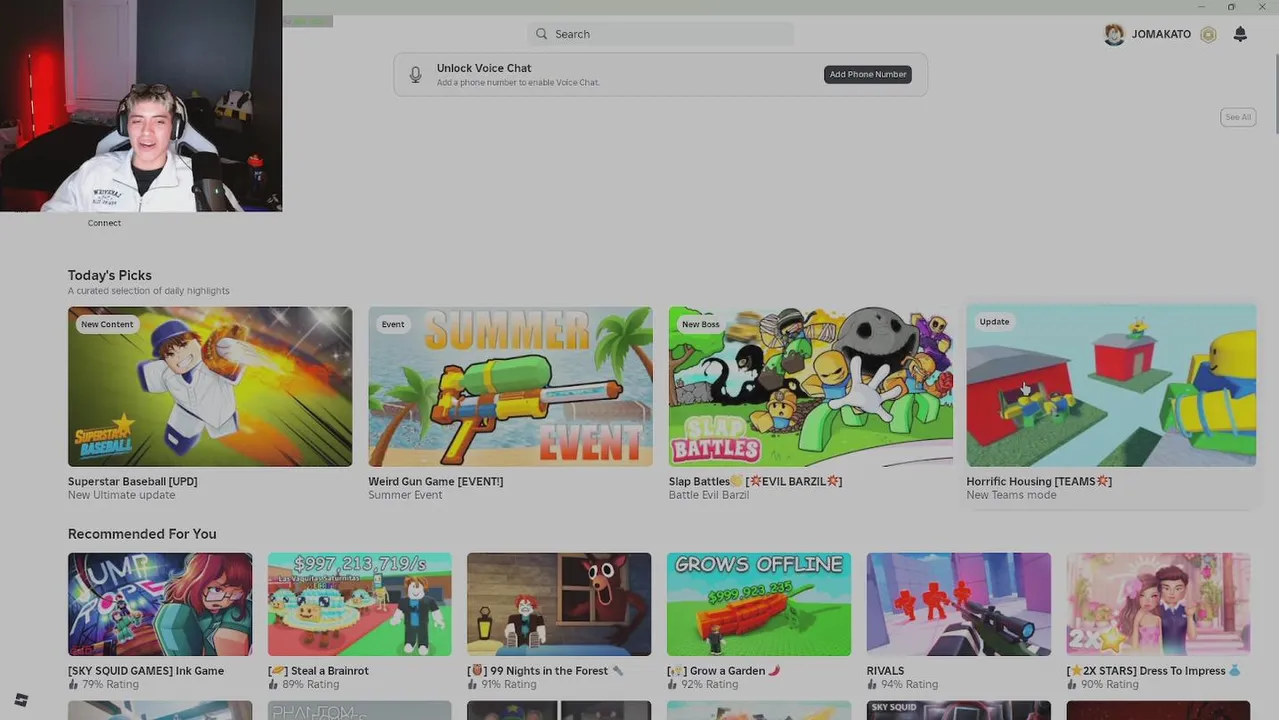Screen dimensions: 1279x720
Task: Click the Add Phone Number button
Action: click(868, 74)
